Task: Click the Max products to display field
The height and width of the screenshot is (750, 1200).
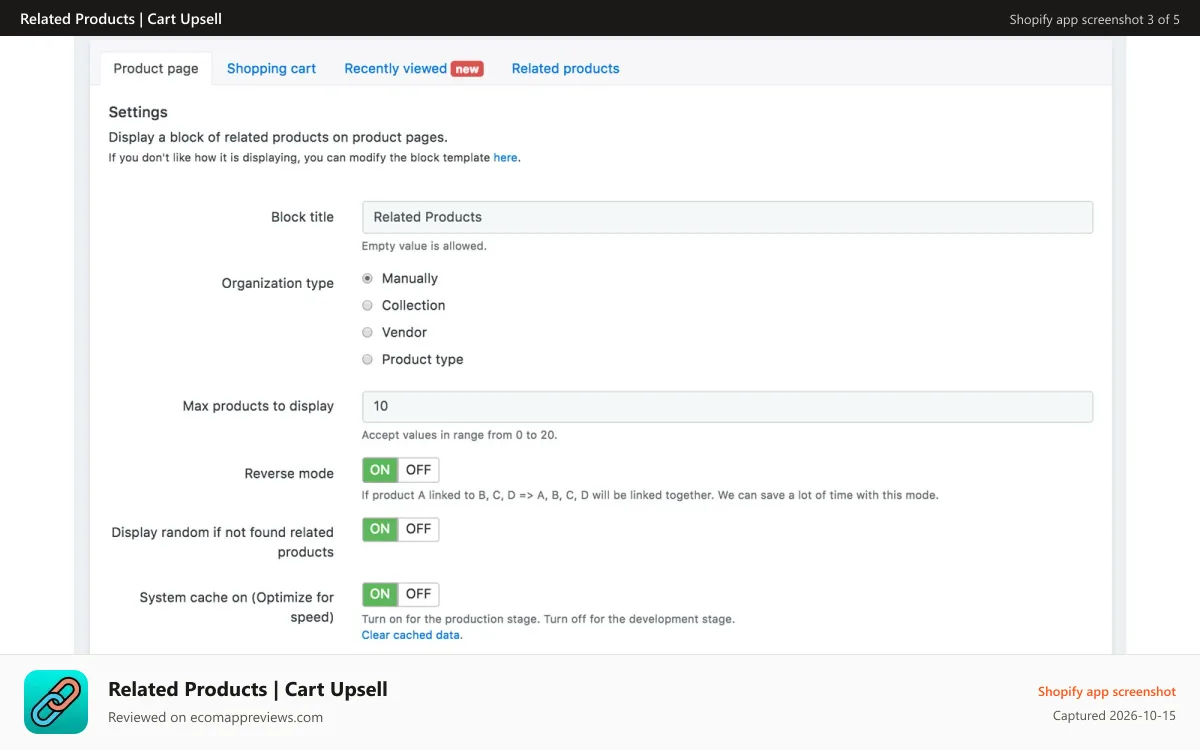Action: coord(727,406)
